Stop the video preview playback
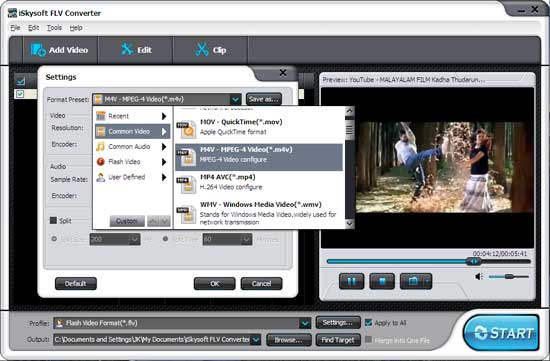The image size is (550, 361). pyautogui.click(x=382, y=281)
